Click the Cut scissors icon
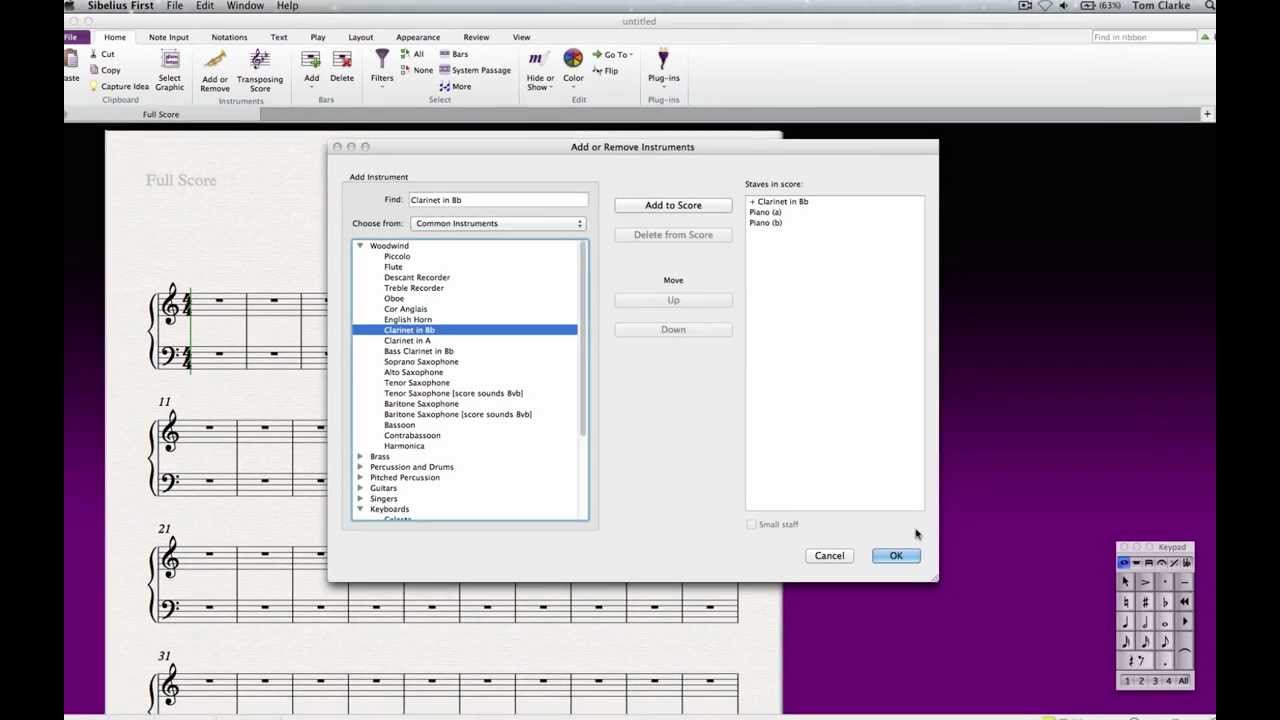1280x720 pixels. click(x=94, y=54)
